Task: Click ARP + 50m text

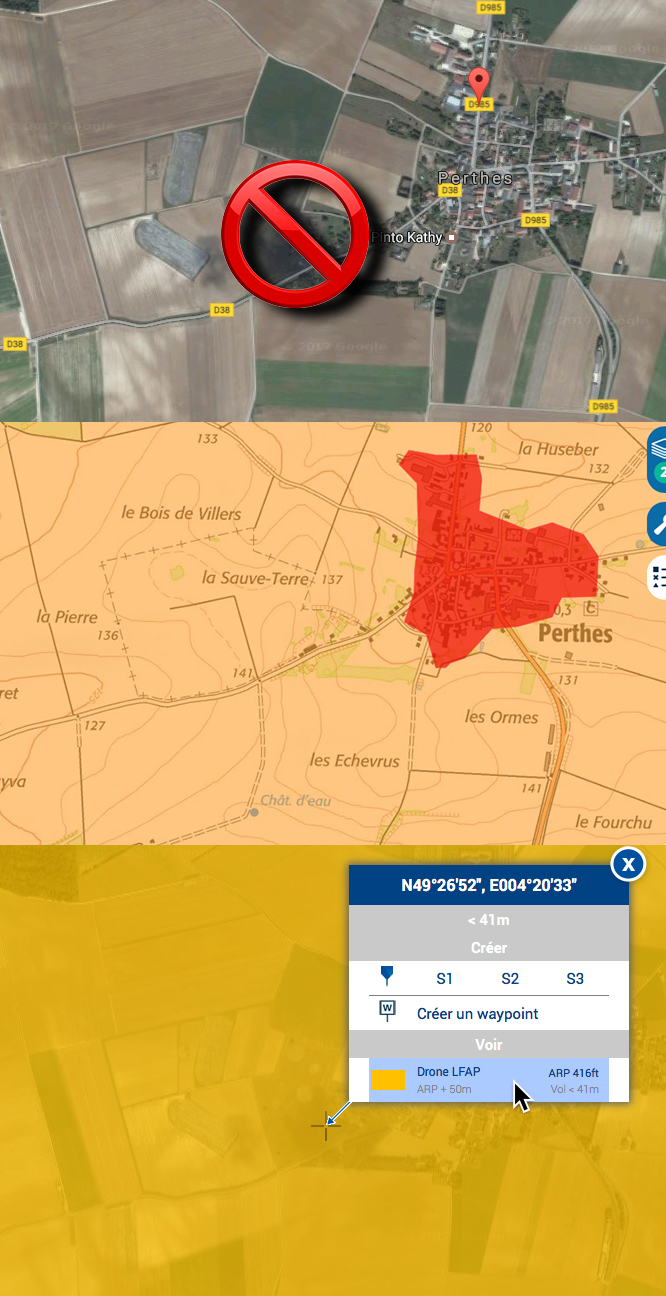Action: tap(444, 1089)
